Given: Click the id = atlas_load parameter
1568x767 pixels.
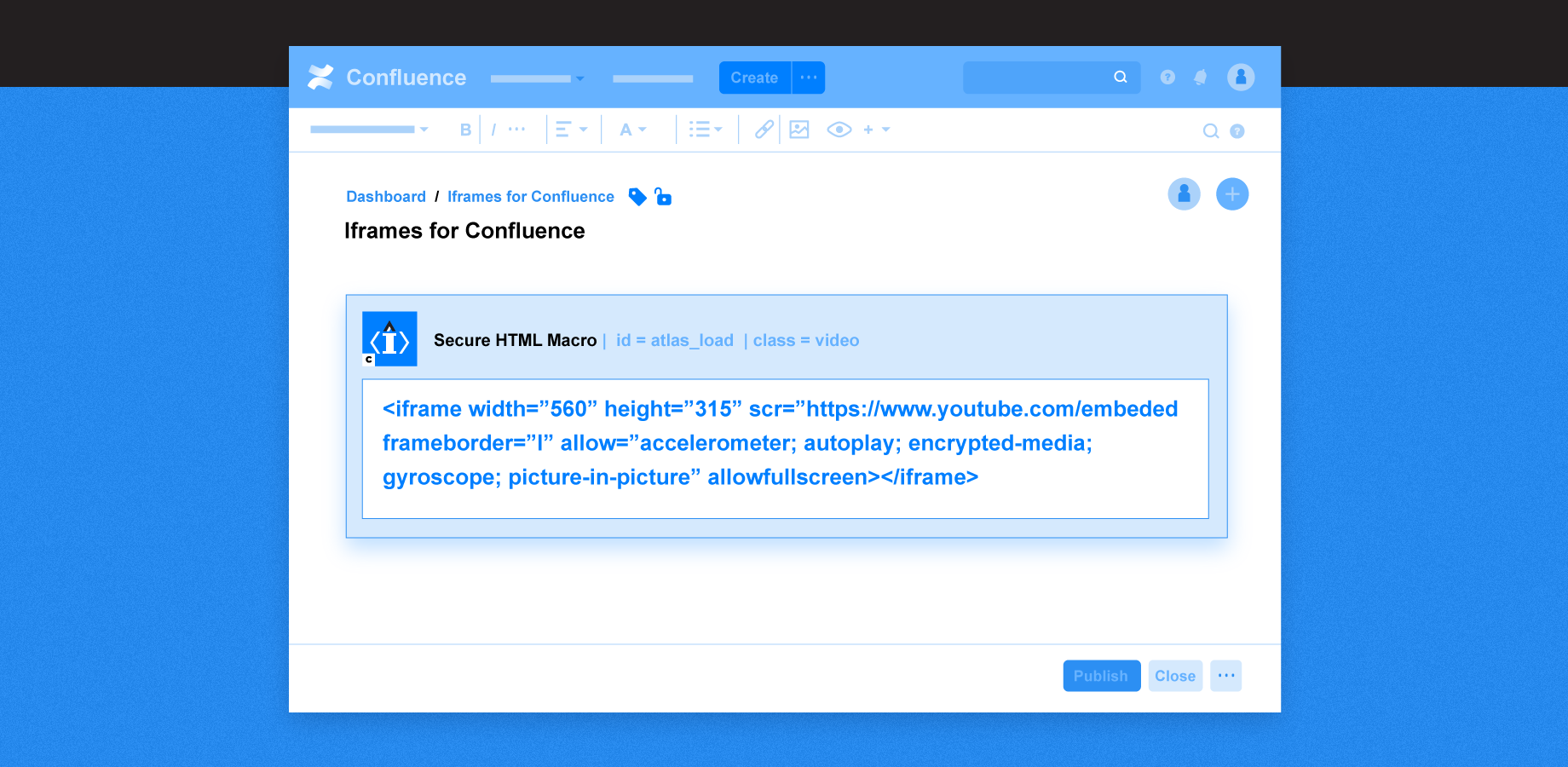Looking at the screenshot, I should pyautogui.click(x=675, y=340).
